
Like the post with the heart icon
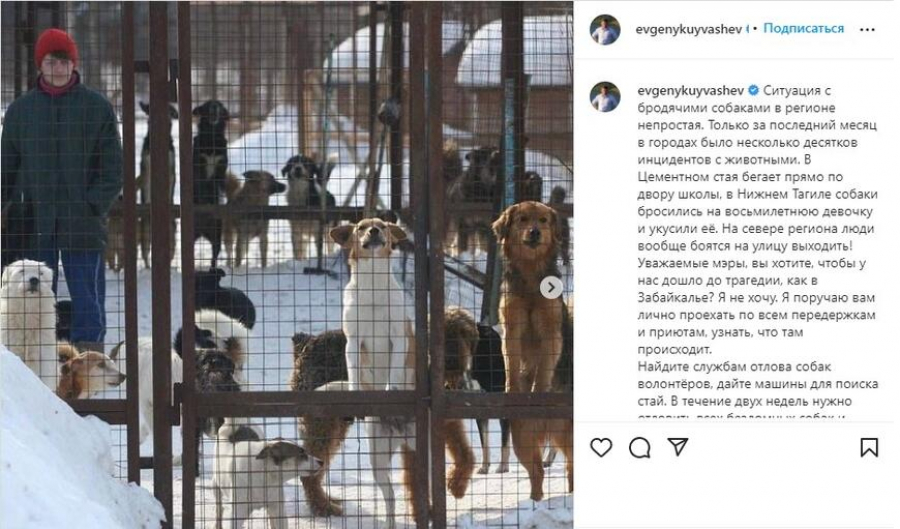pyautogui.click(x=601, y=448)
